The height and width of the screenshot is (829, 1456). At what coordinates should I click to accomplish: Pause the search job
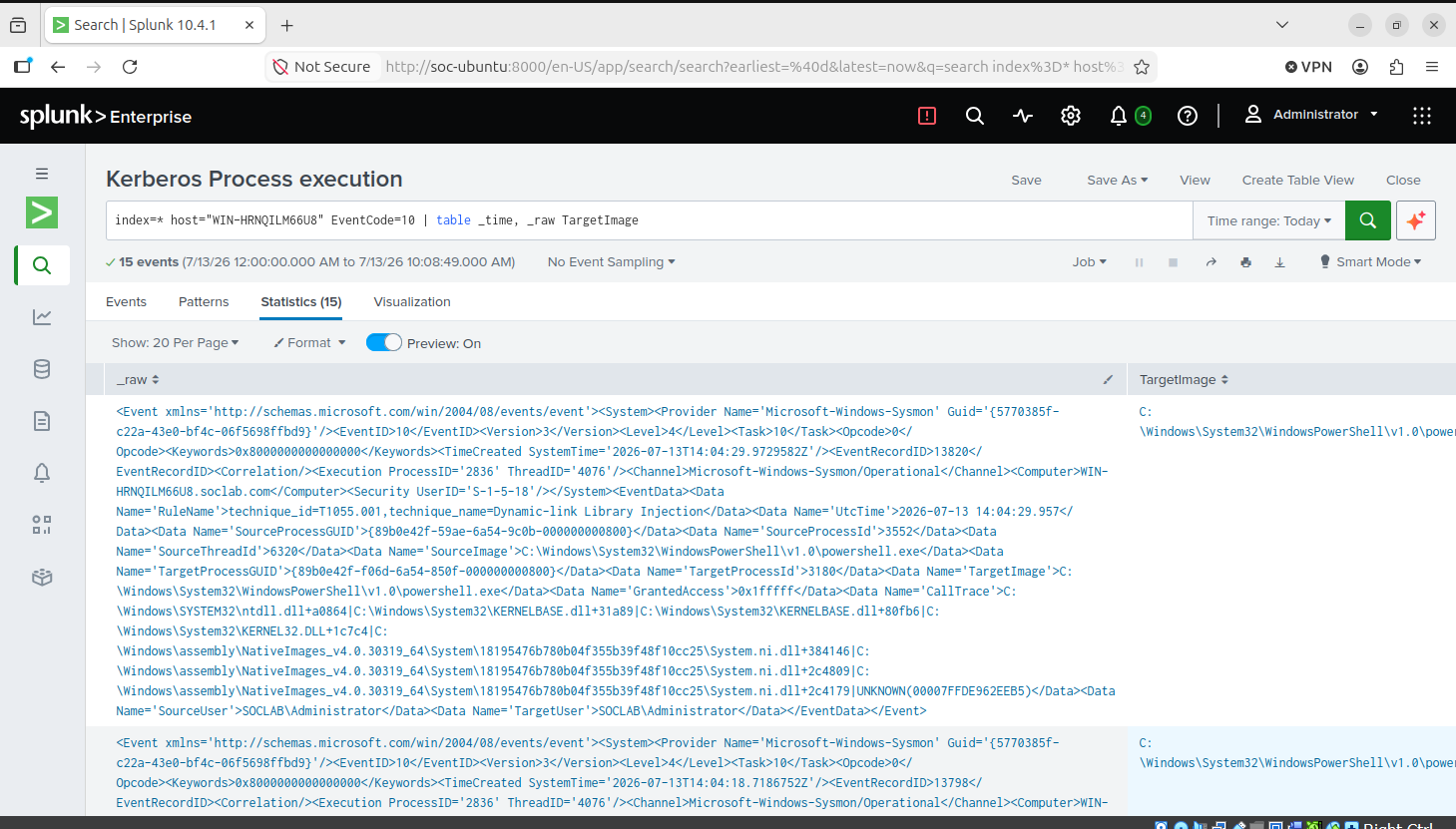coord(1139,262)
